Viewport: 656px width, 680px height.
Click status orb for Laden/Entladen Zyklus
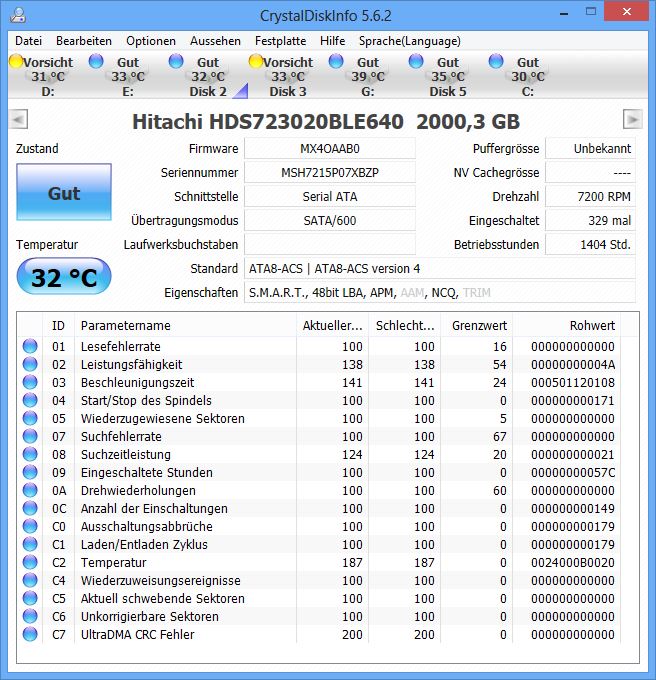click(30, 544)
